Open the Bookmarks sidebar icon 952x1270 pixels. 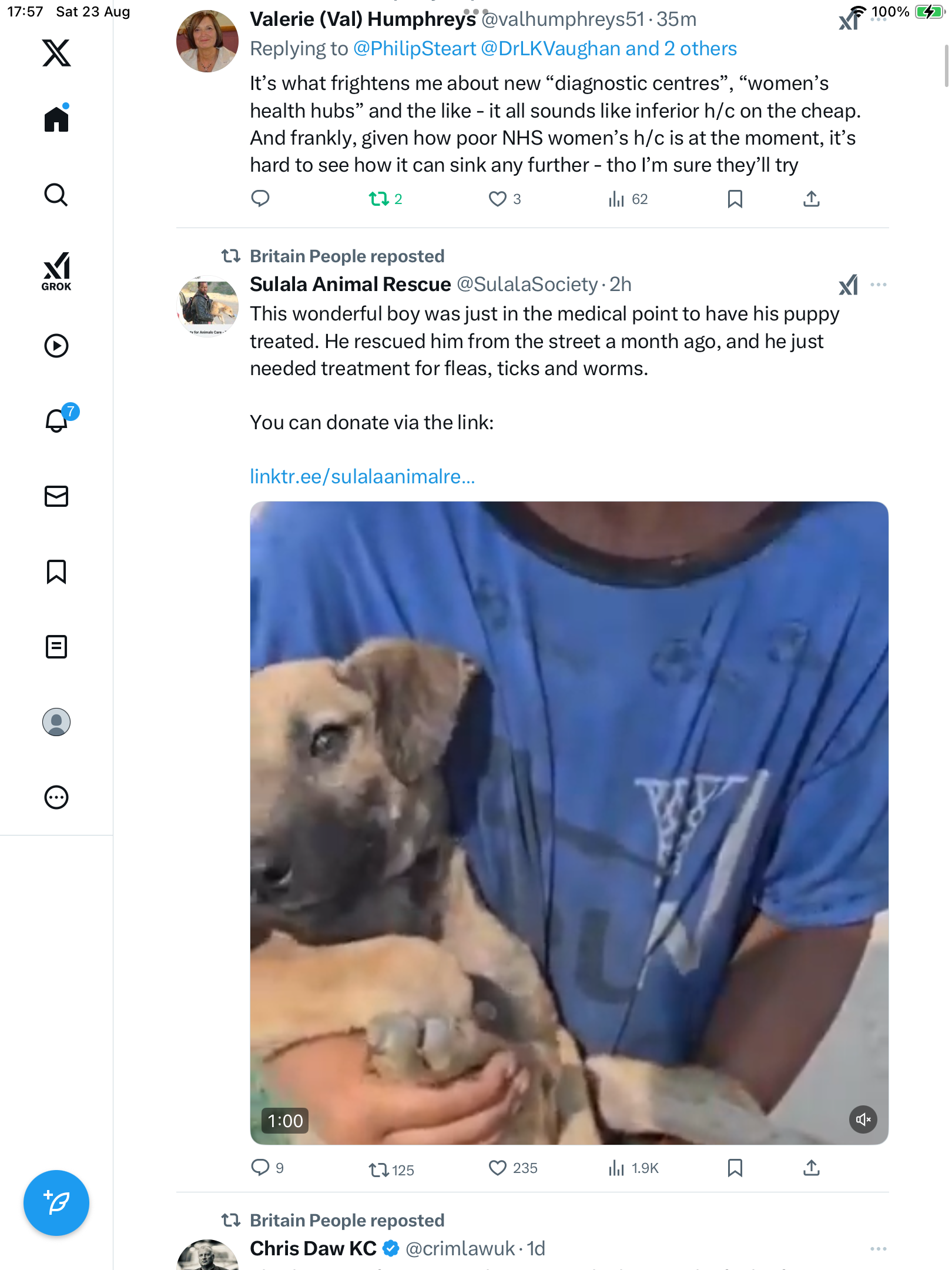click(56, 571)
